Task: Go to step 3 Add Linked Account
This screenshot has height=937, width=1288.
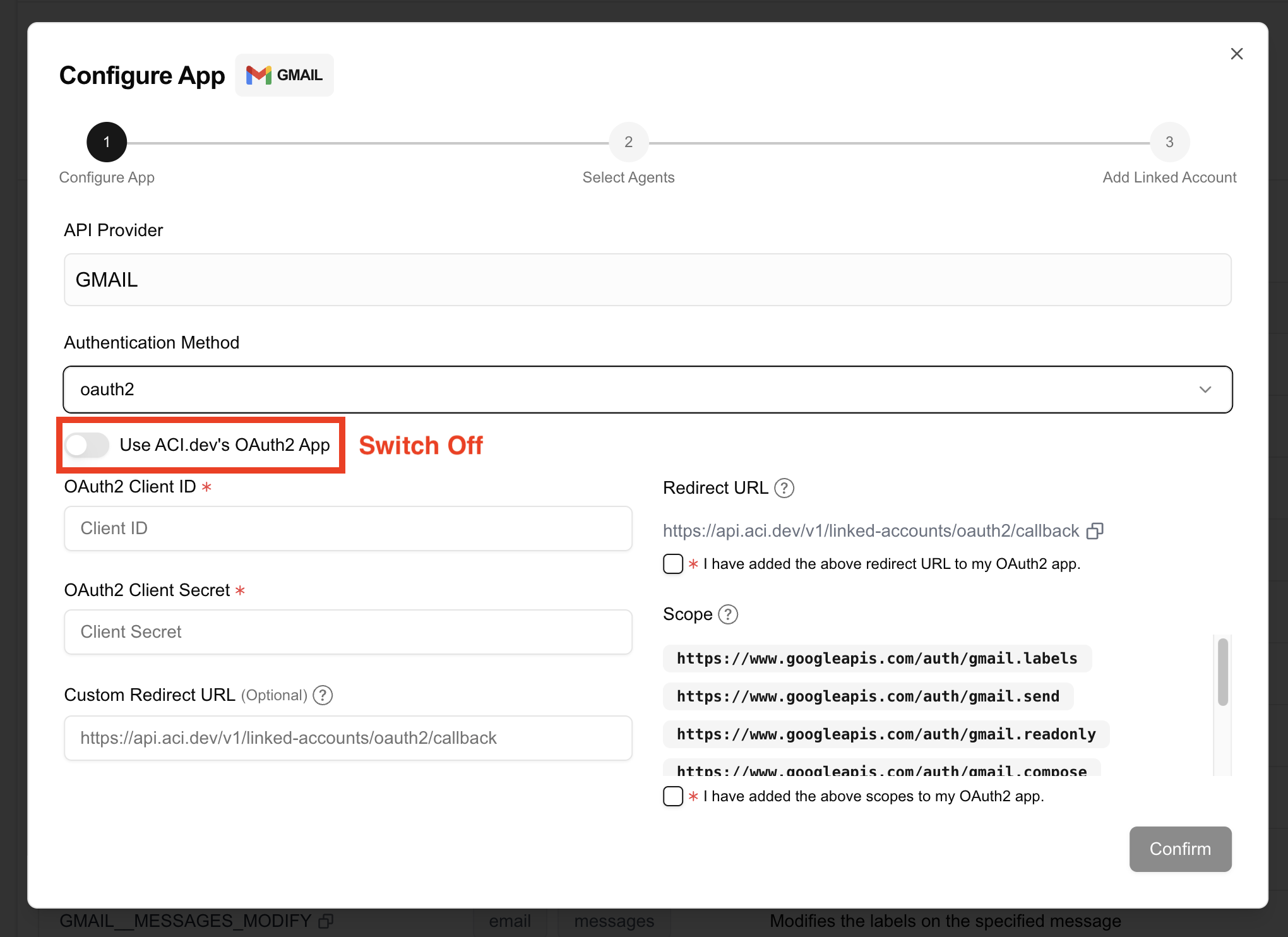Action: 1169,142
